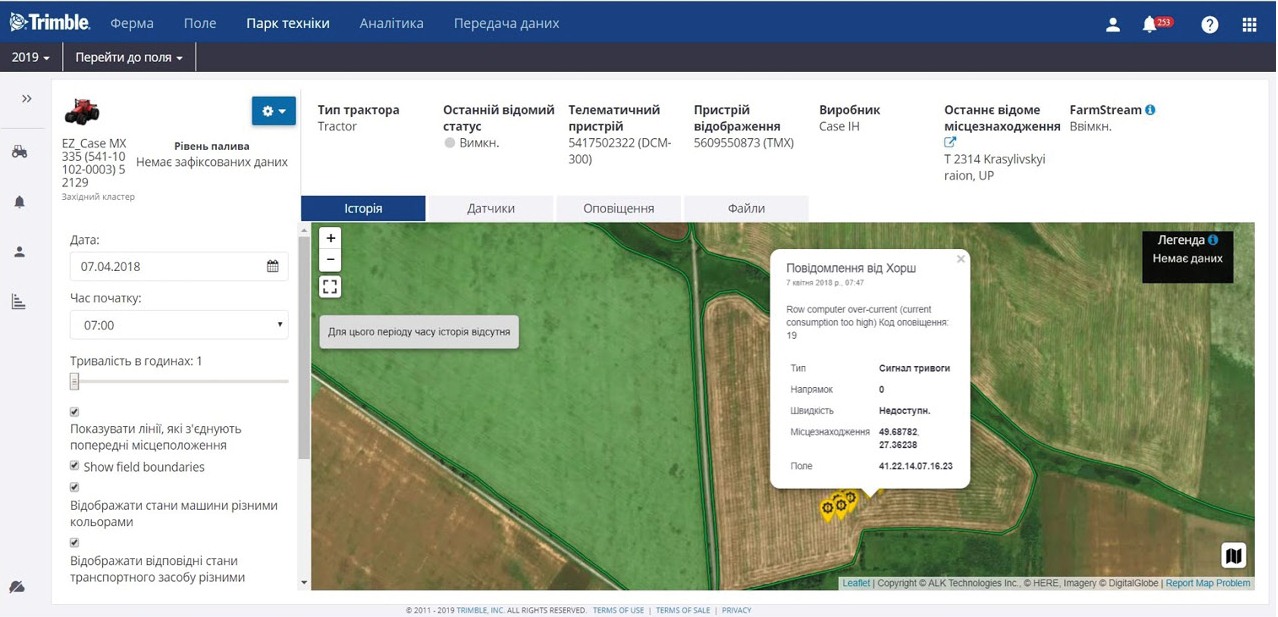Uncheck the connecting lines checkbox
The height and width of the screenshot is (617, 1278).
point(75,411)
